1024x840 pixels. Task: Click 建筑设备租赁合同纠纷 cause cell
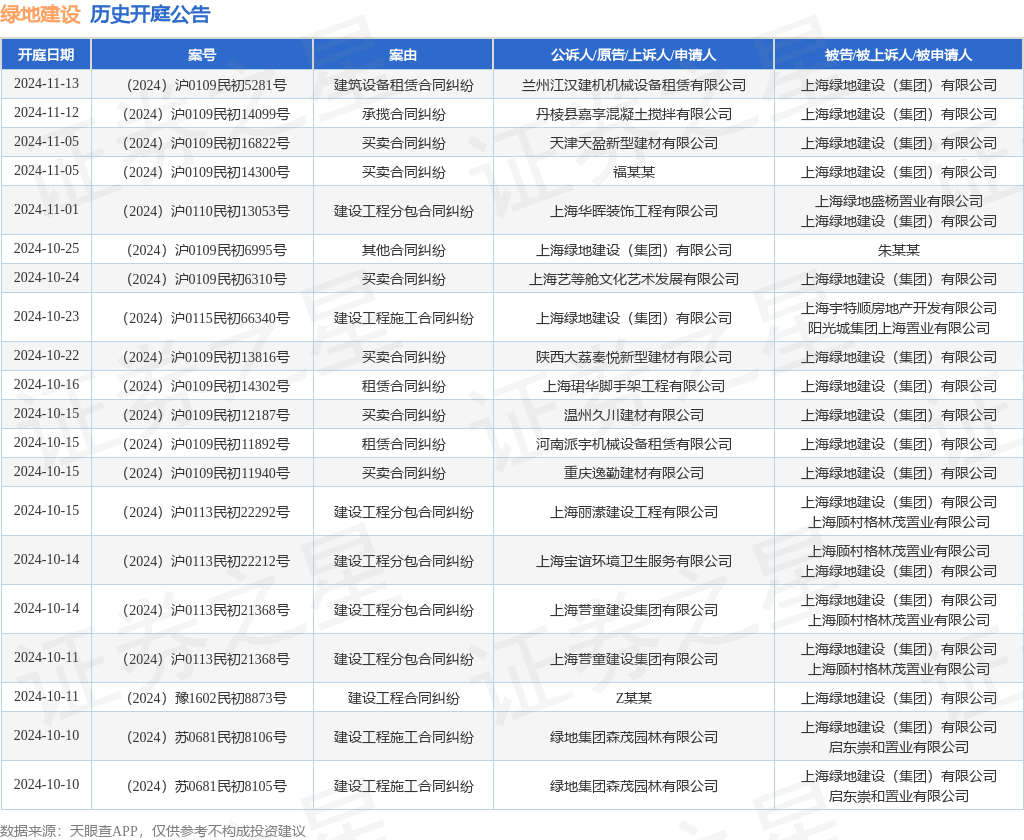pos(404,85)
